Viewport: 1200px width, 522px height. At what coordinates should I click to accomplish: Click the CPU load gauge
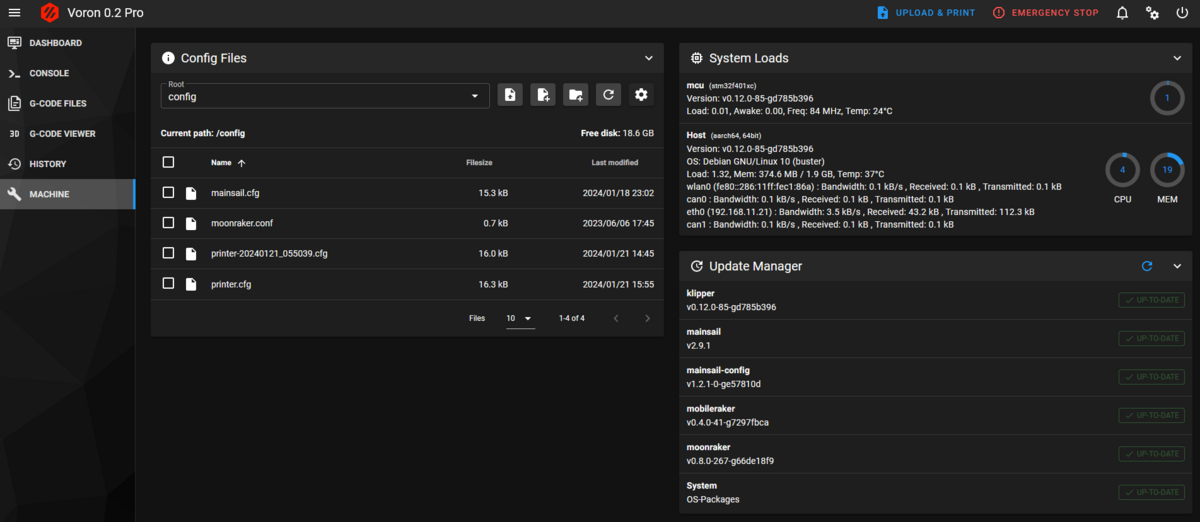pos(1122,170)
